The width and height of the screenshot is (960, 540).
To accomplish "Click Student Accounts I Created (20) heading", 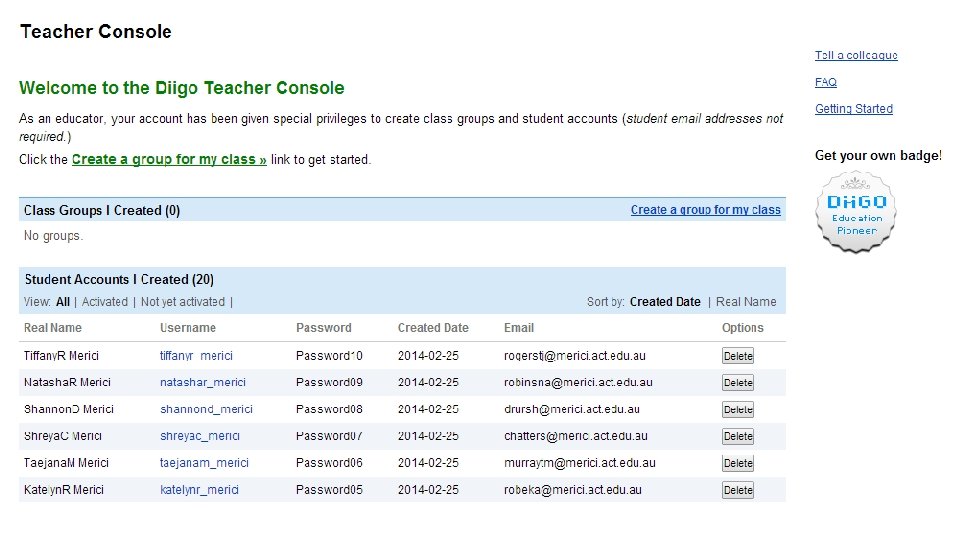I will [119, 280].
